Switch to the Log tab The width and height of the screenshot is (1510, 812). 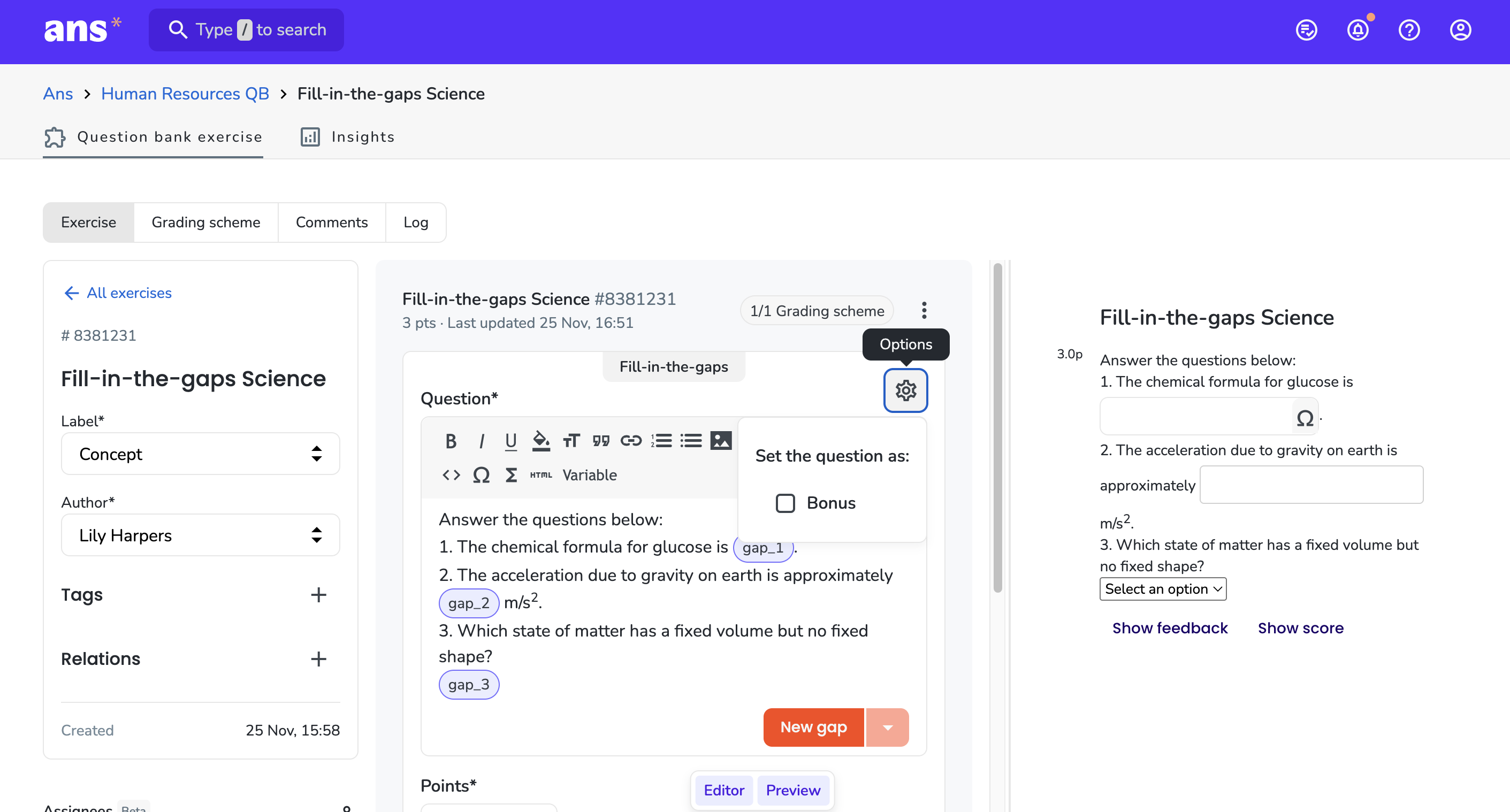[416, 223]
